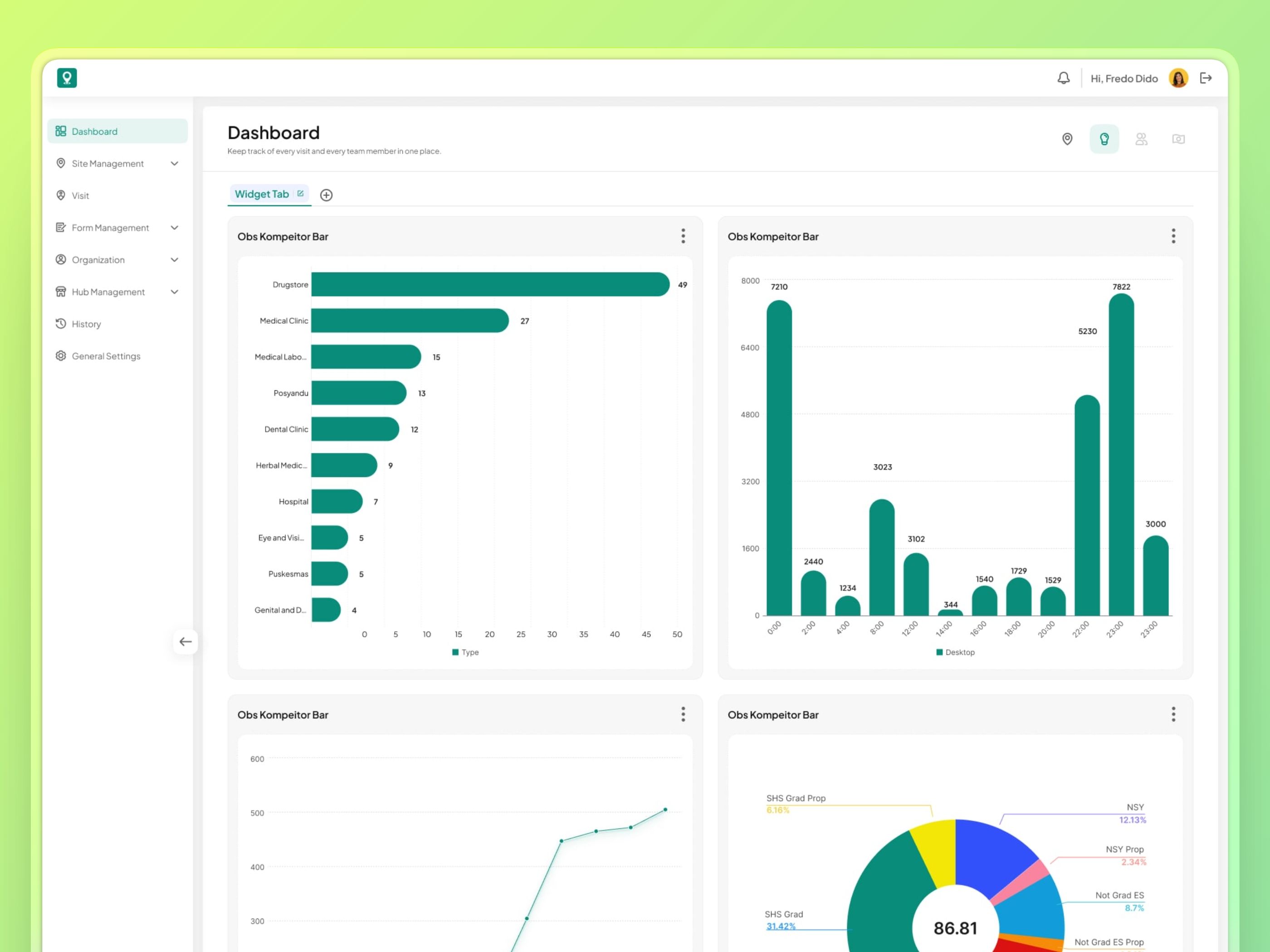Open options menu of pie chart widget

click(1173, 714)
